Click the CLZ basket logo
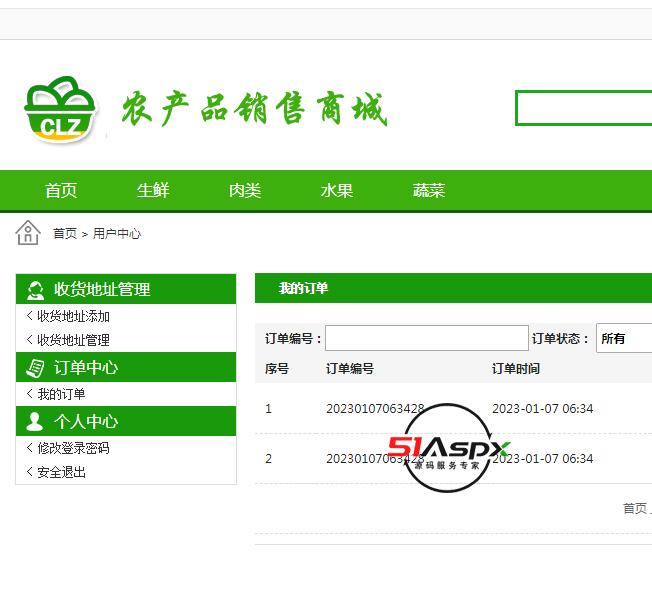This screenshot has height=600, width=652. [61, 110]
